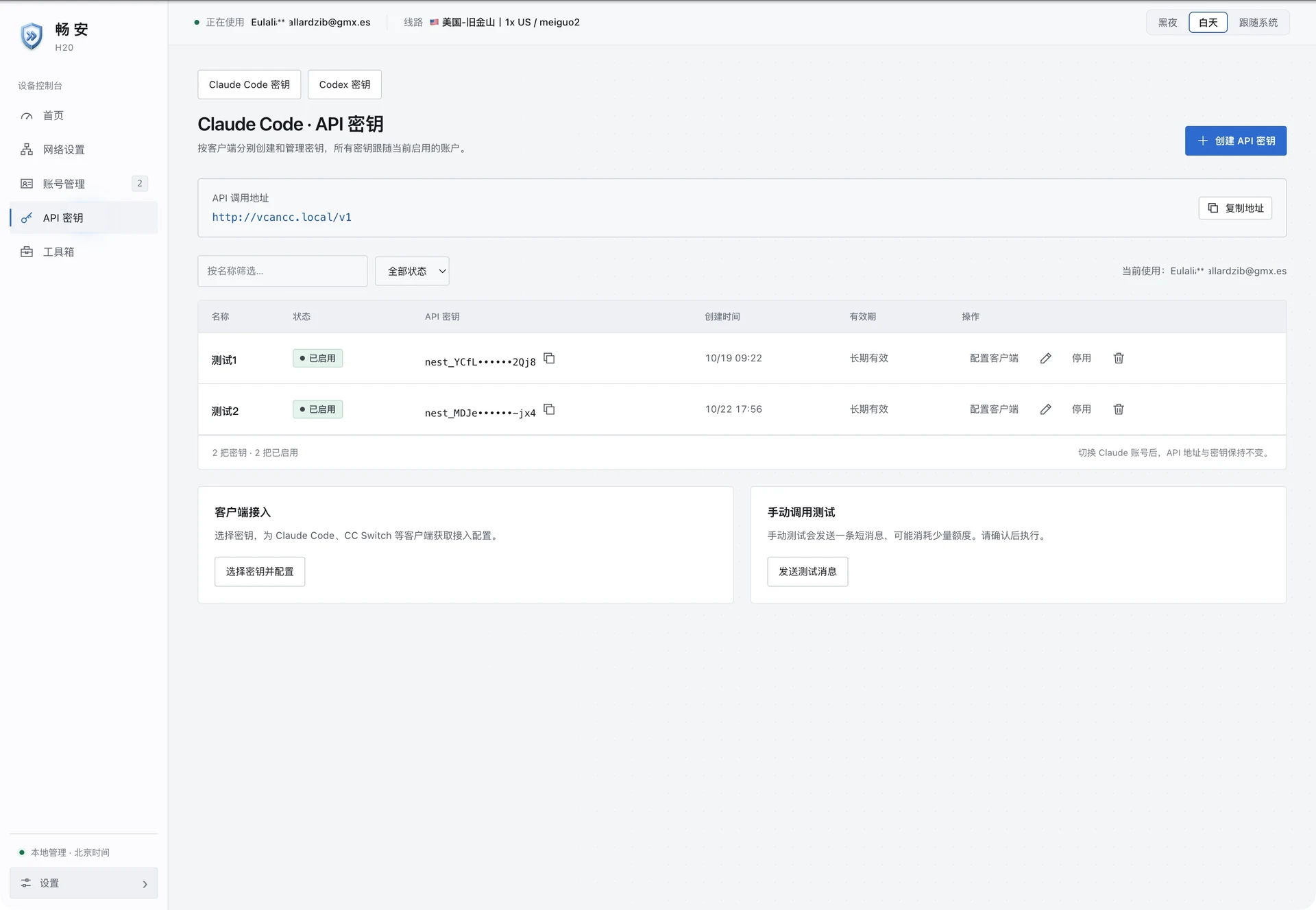Viewport: 1316px width, 910px height.
Task: Click the 已启用 status badge of 测试2
Action: pos(318,409)
